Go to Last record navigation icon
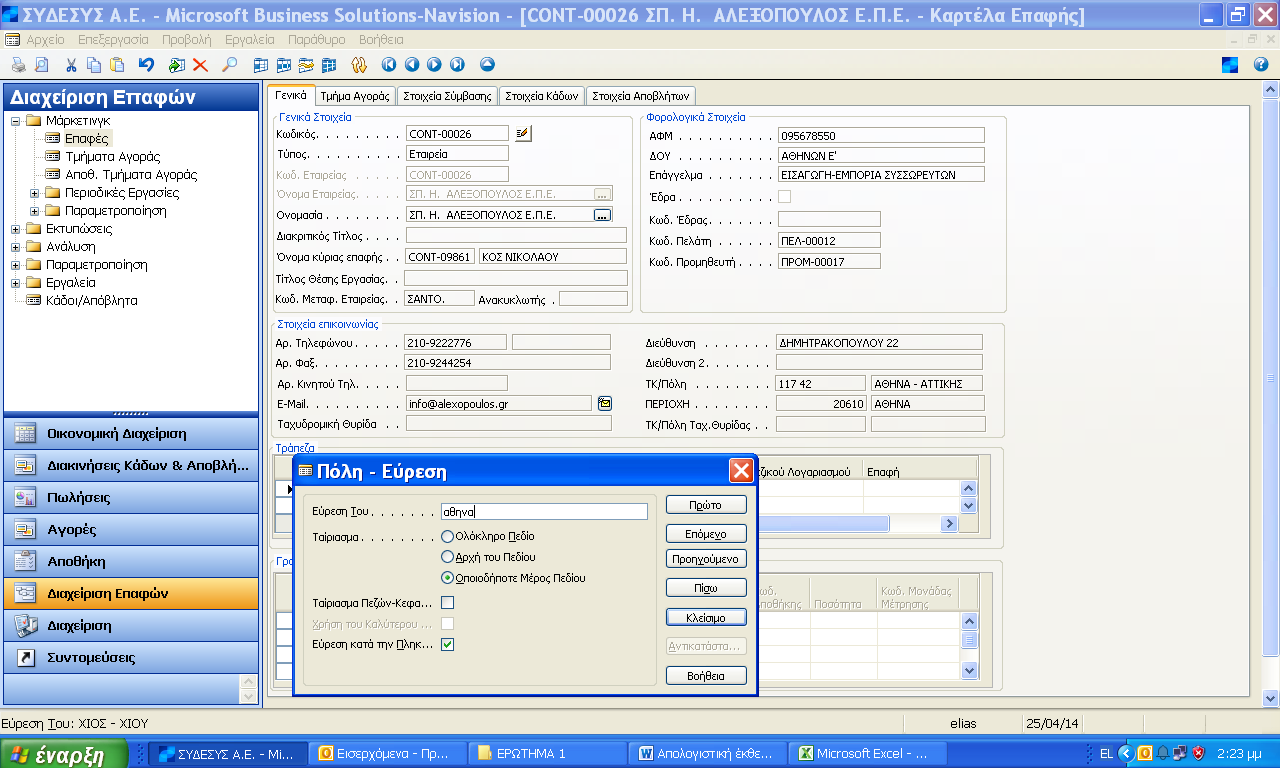1280x768 pixels. coord(457,65)
